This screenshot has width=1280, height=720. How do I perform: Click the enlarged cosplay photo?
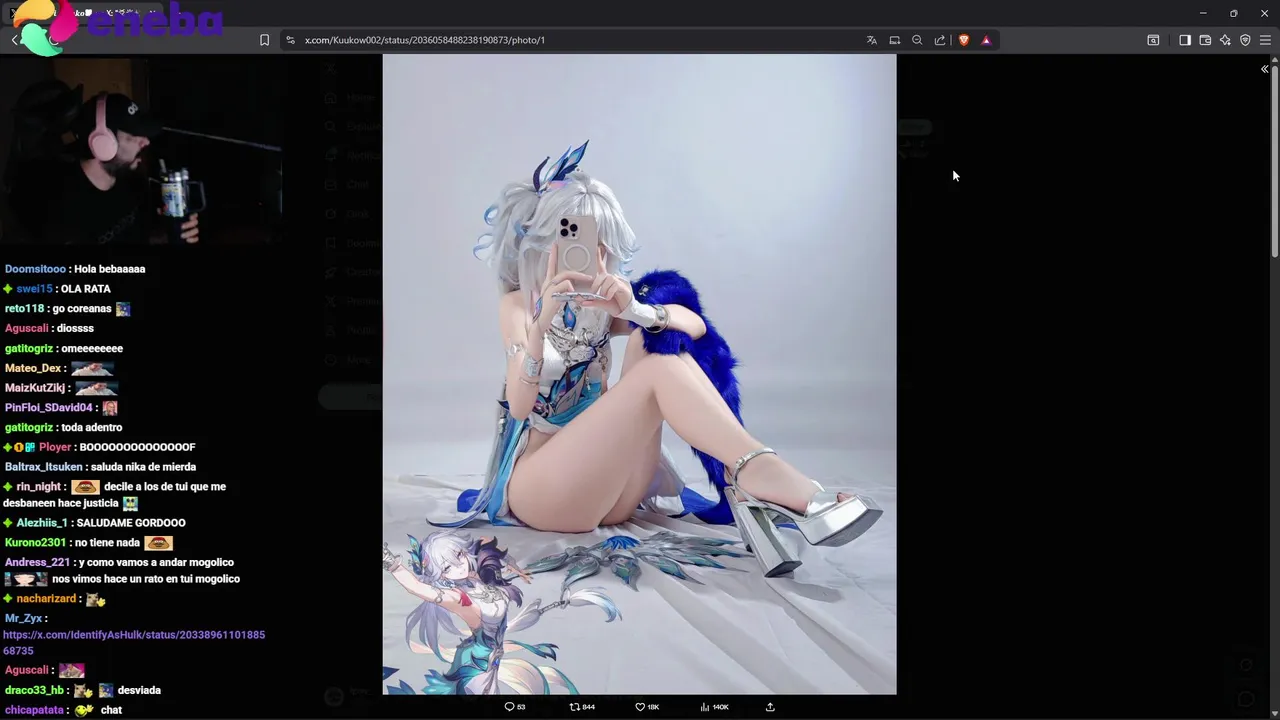coord(639,374)
